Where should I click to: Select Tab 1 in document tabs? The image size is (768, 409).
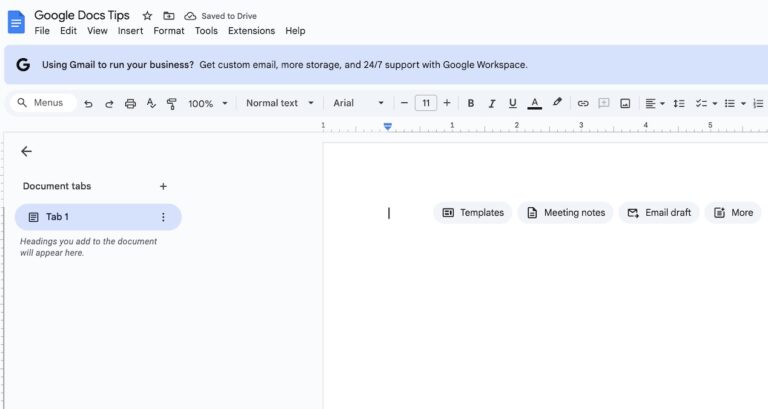point(98,217)
